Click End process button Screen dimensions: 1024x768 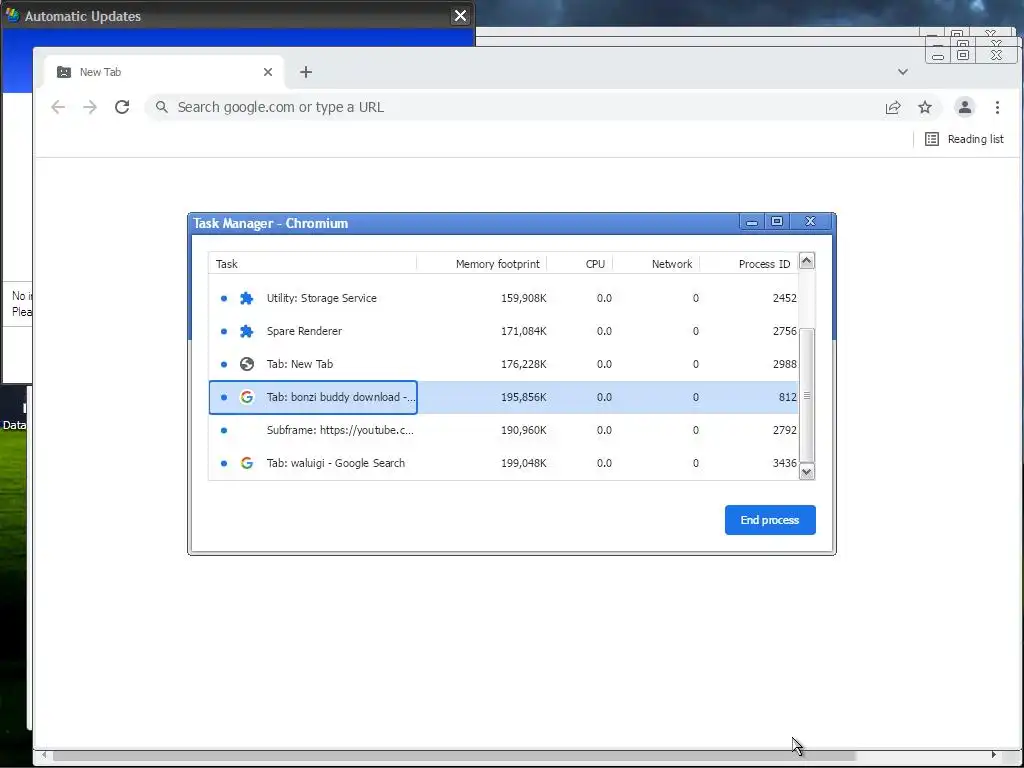(x=770, y=520)
